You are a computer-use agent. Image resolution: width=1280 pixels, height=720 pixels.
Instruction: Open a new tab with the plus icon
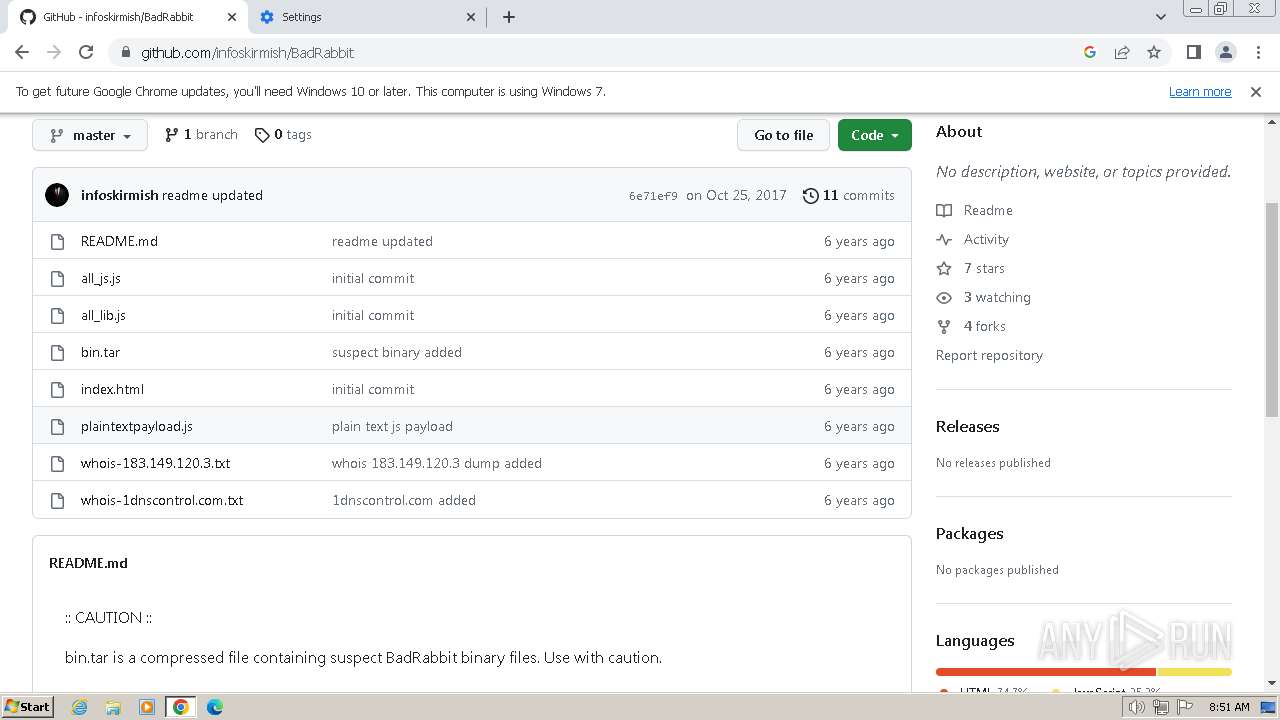[508, 17]
